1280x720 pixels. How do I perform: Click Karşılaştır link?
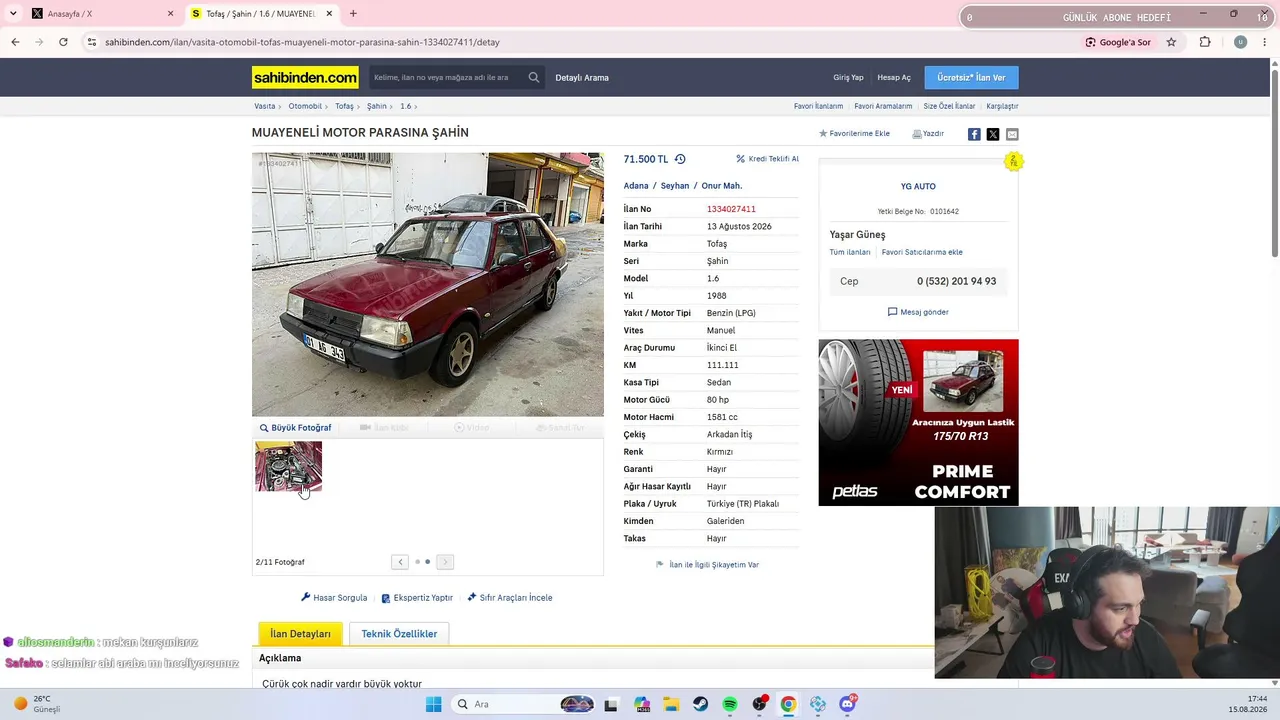click(1002, 106)
